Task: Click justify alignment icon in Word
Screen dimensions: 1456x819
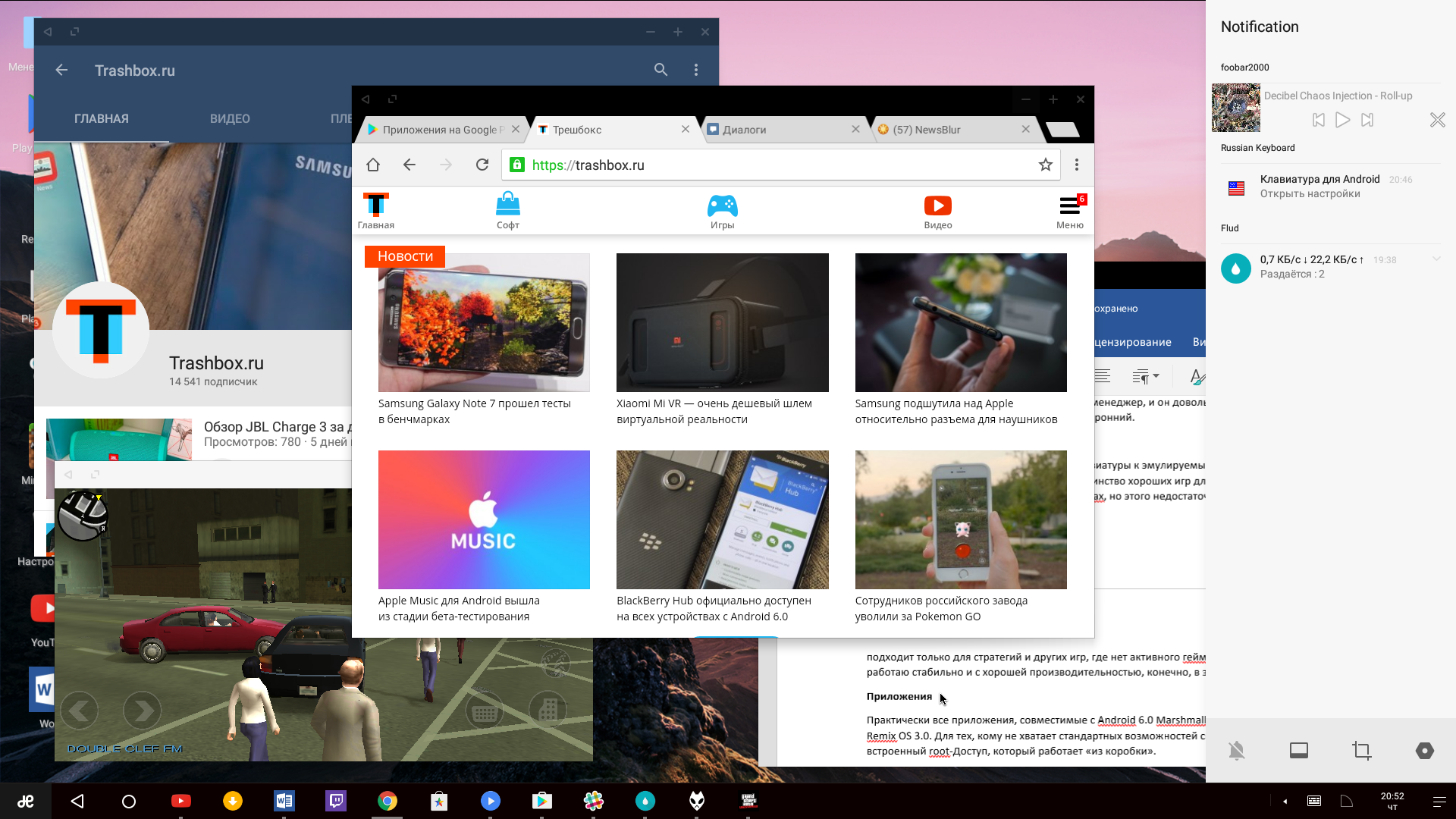Action: (1103, 376)
